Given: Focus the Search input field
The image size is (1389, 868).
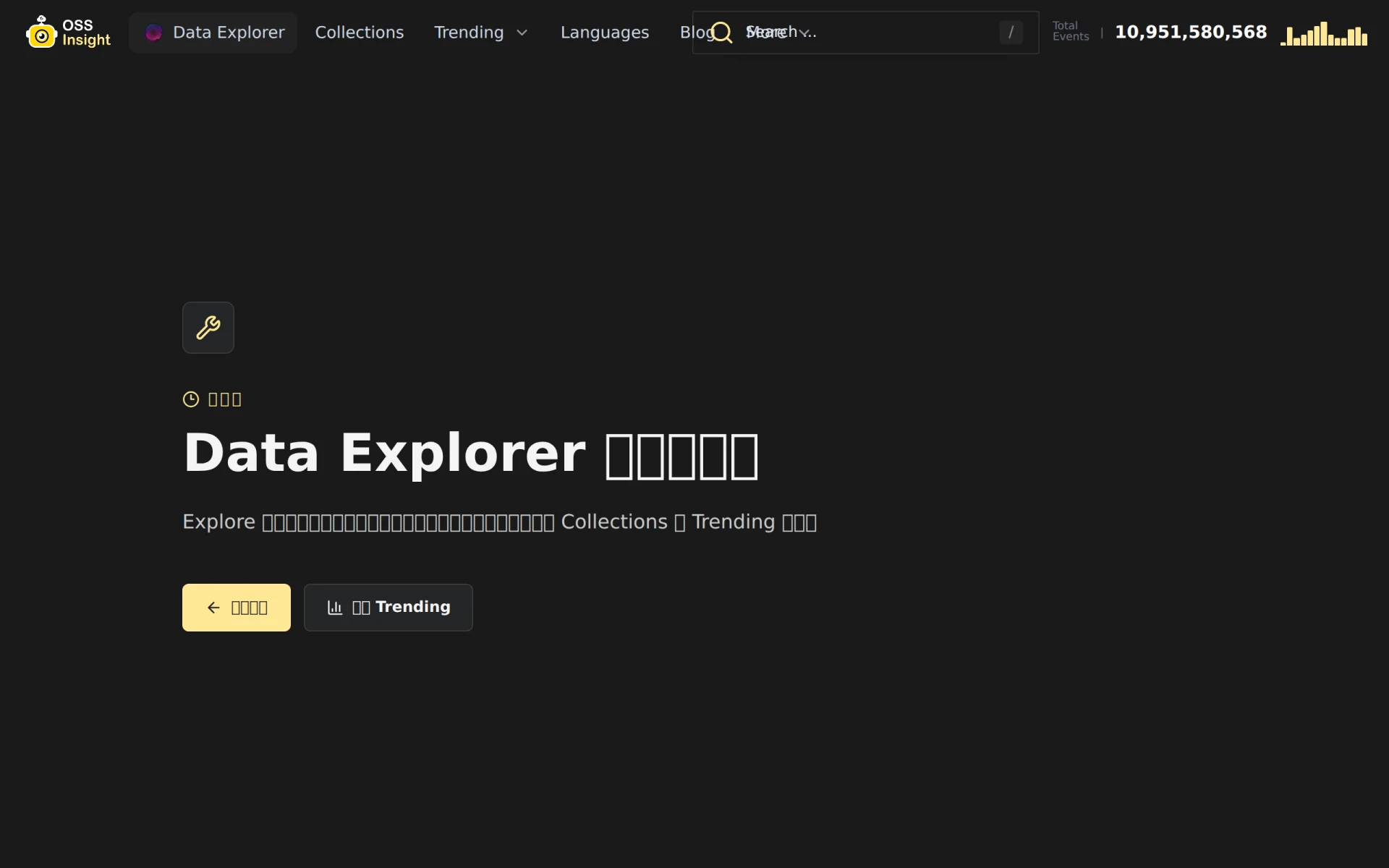Looking at the screenshot, I should coord(865,33).
